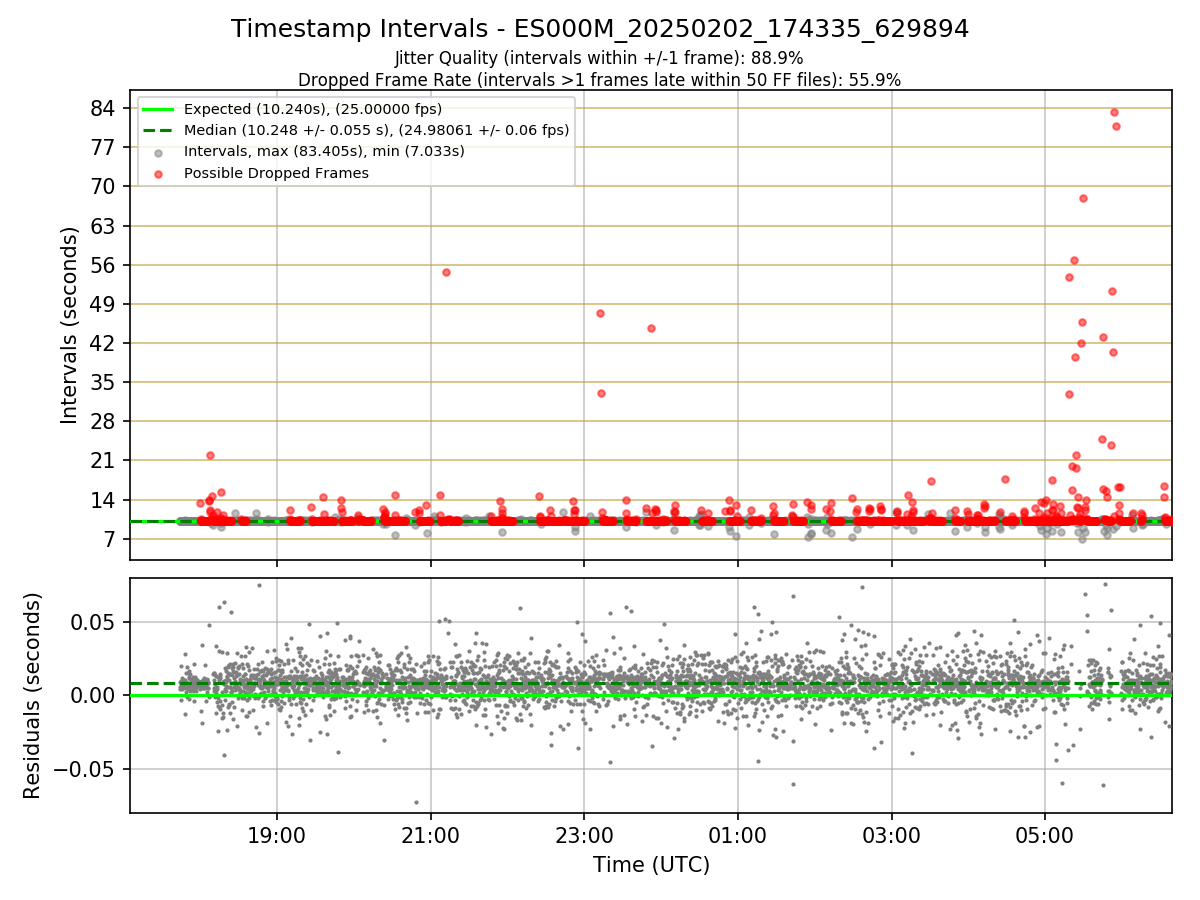Screen dimensions: 1200x900
Task: Click the y-axis tick label 84
Action: (105, 108)
